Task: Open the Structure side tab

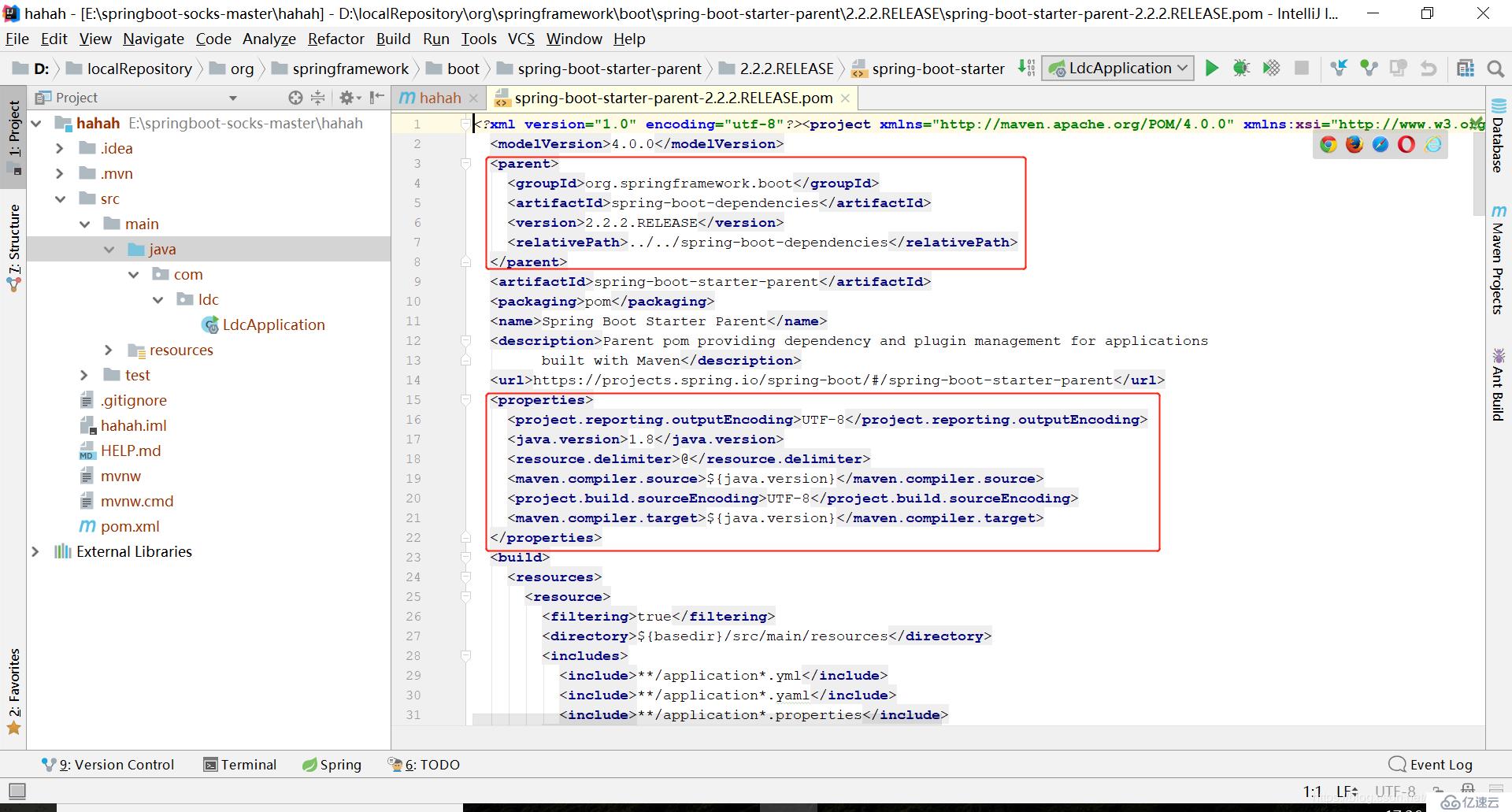Action: tap(13, 247)
